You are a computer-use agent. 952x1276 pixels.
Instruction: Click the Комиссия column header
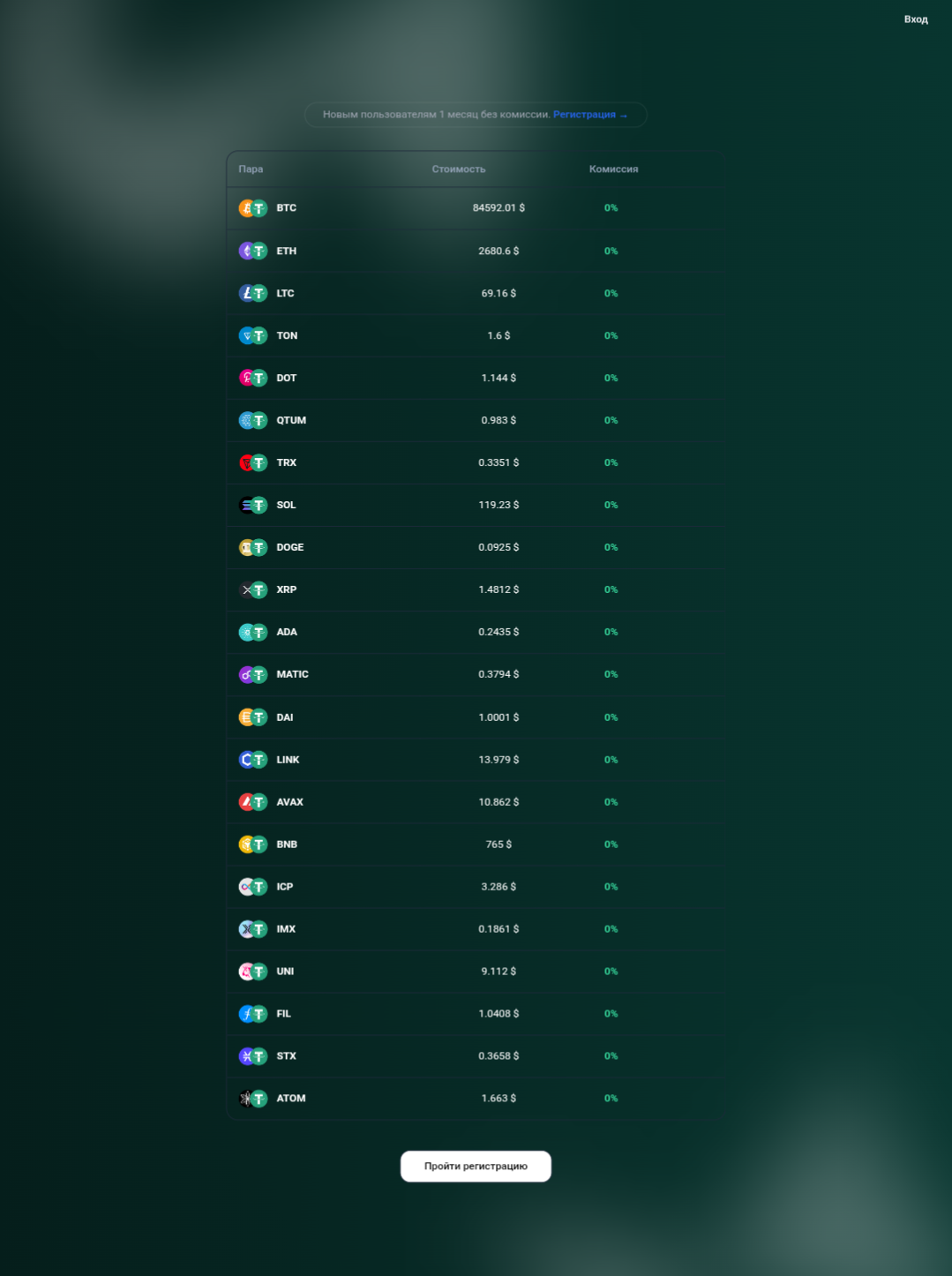613,169
